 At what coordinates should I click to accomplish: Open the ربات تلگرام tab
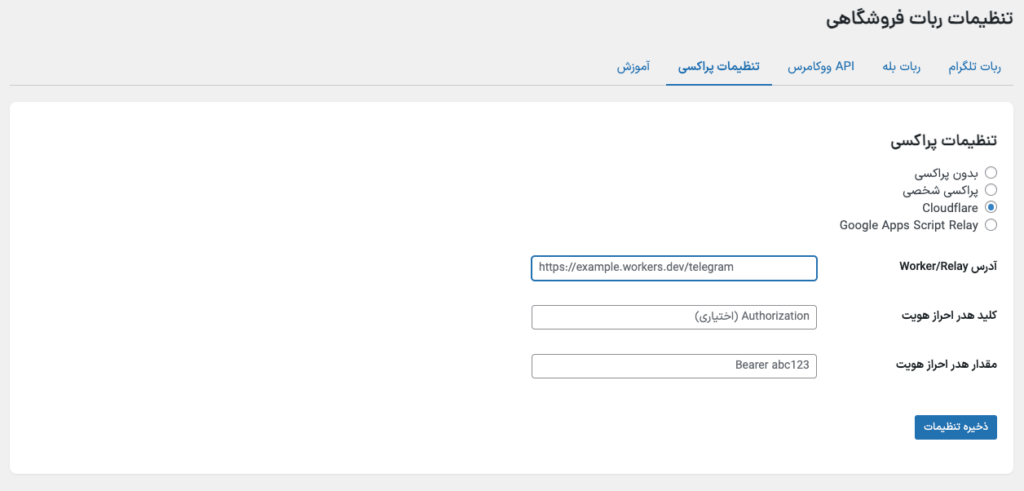pos(974,66)
